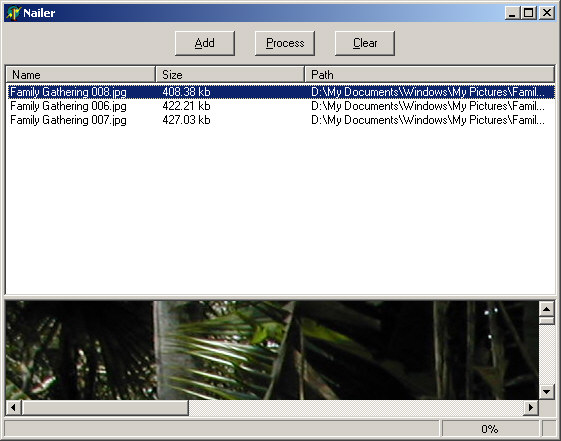Image resolution: width=561 pixels, height=441 pixels.
Task: Click the vertical scrollbar thumb in preview
Action: pyautogui.click(x=546, y=320)
